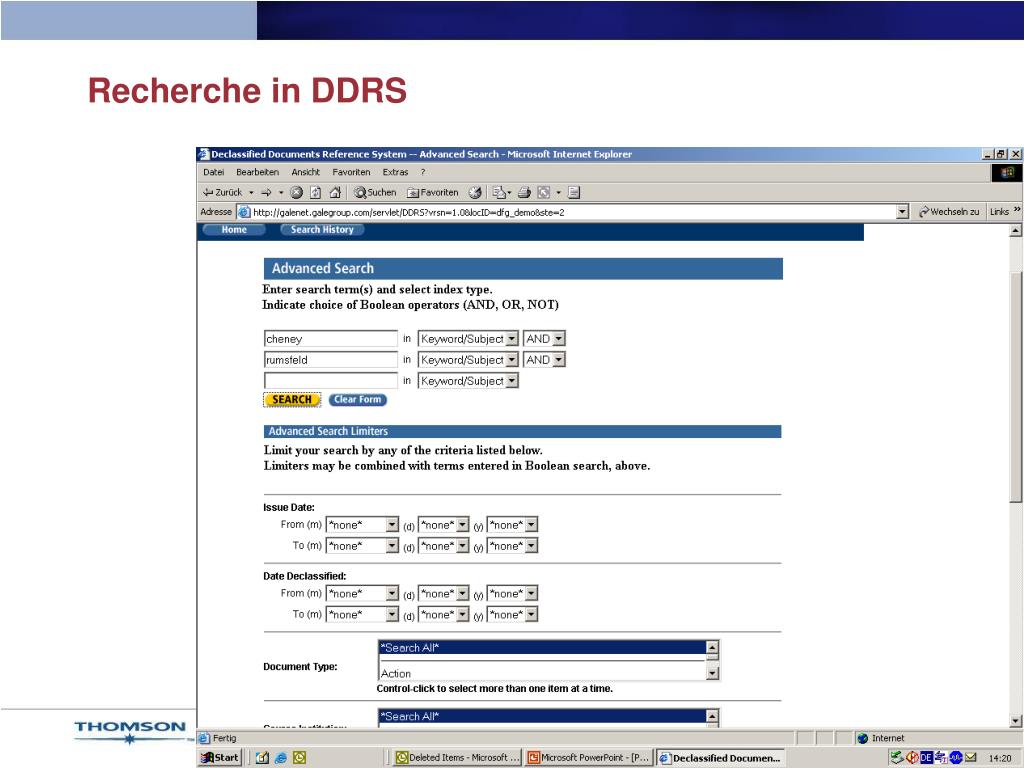Open the ? help menu

click(423, 172)
